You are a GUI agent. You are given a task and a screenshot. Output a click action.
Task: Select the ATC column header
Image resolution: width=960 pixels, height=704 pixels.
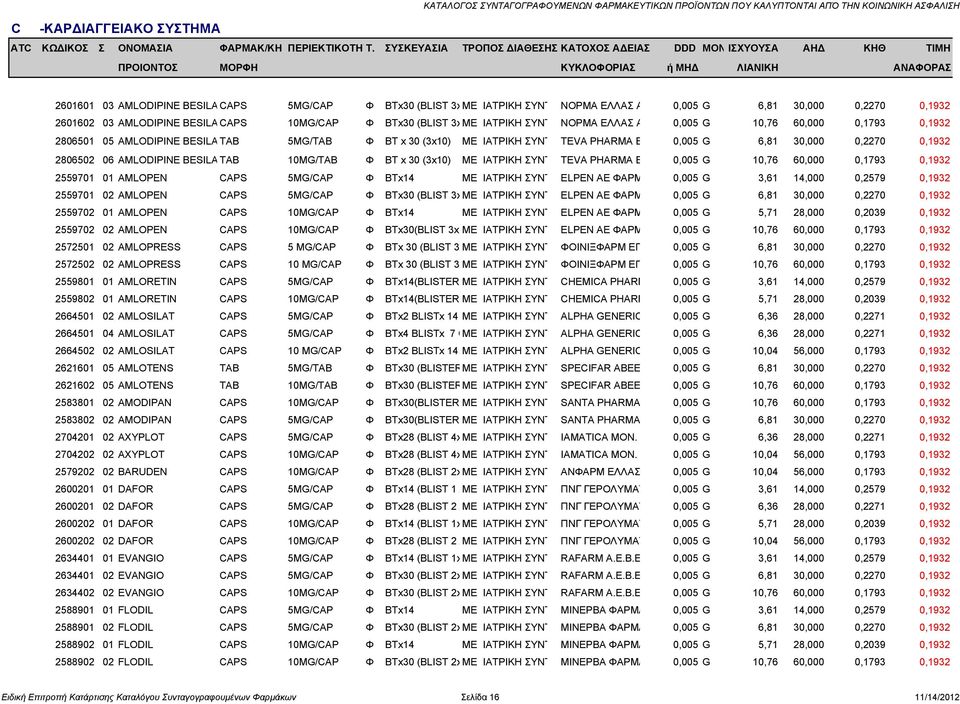pos(21,48)
